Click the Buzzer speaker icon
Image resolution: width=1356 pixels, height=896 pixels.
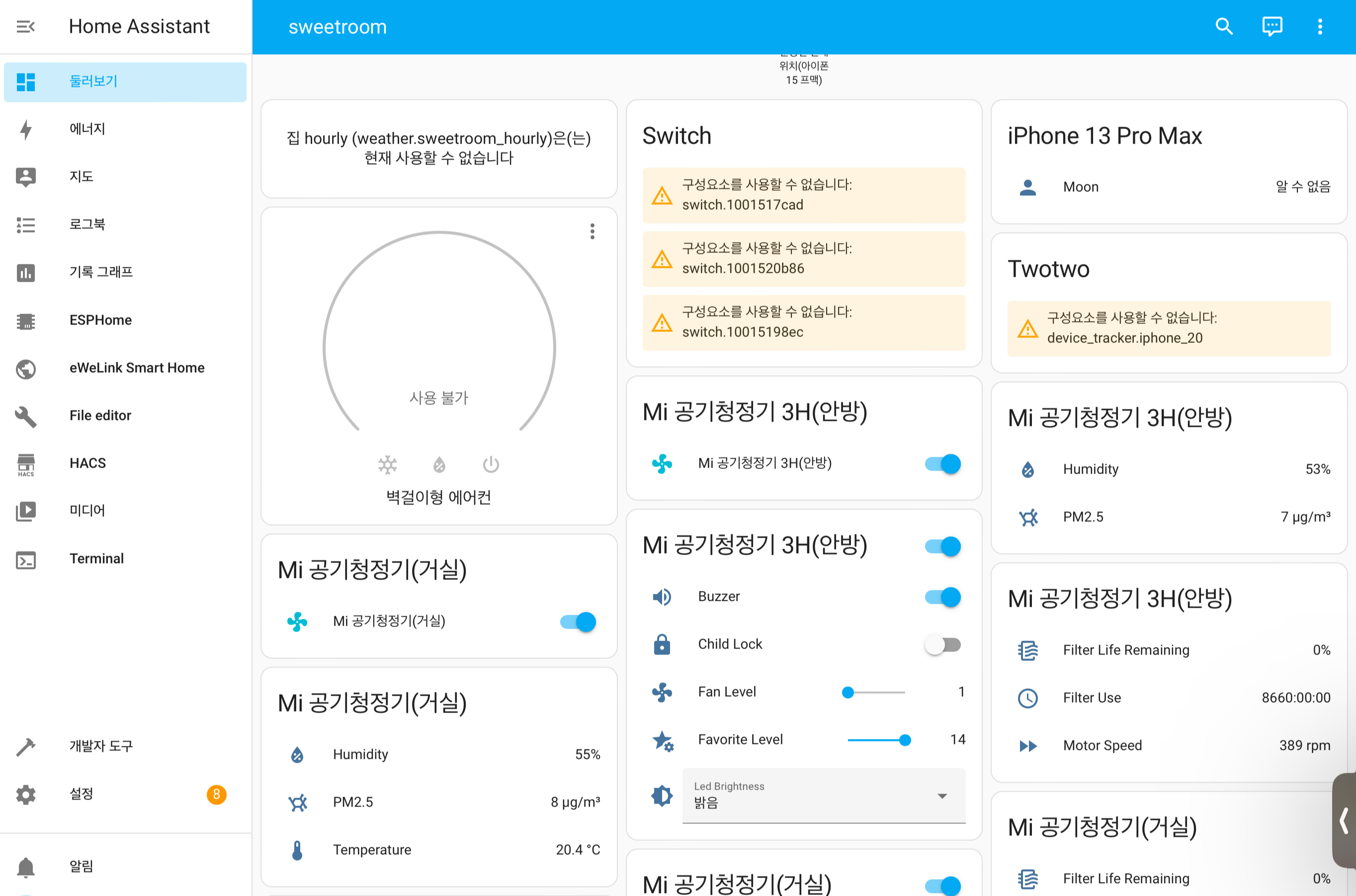pos(662,597)
